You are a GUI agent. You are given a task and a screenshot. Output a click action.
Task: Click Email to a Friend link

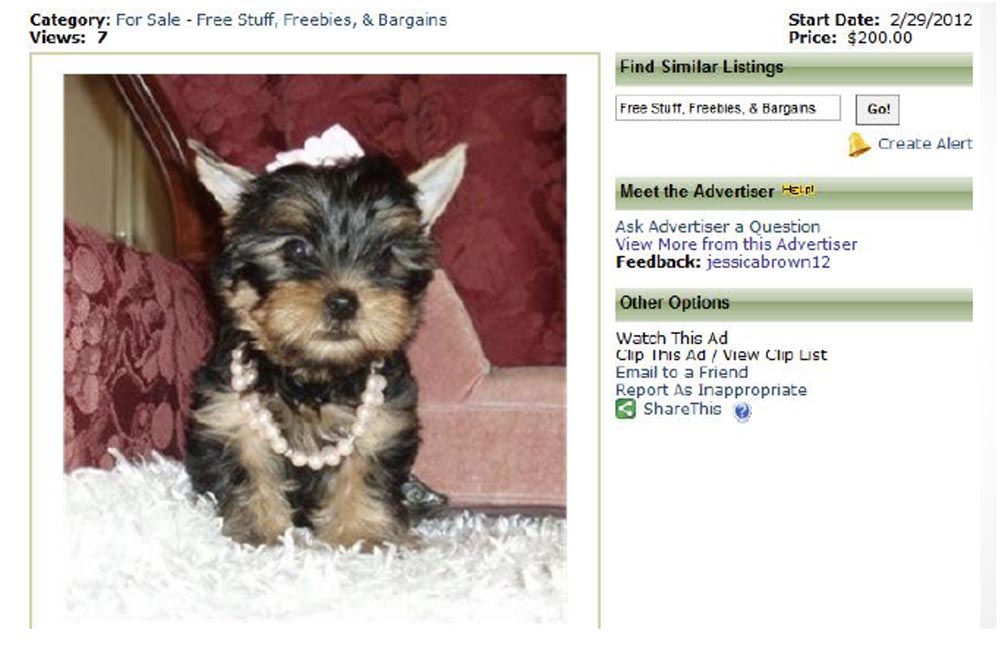pyautogui.click(x=682, y=373)
